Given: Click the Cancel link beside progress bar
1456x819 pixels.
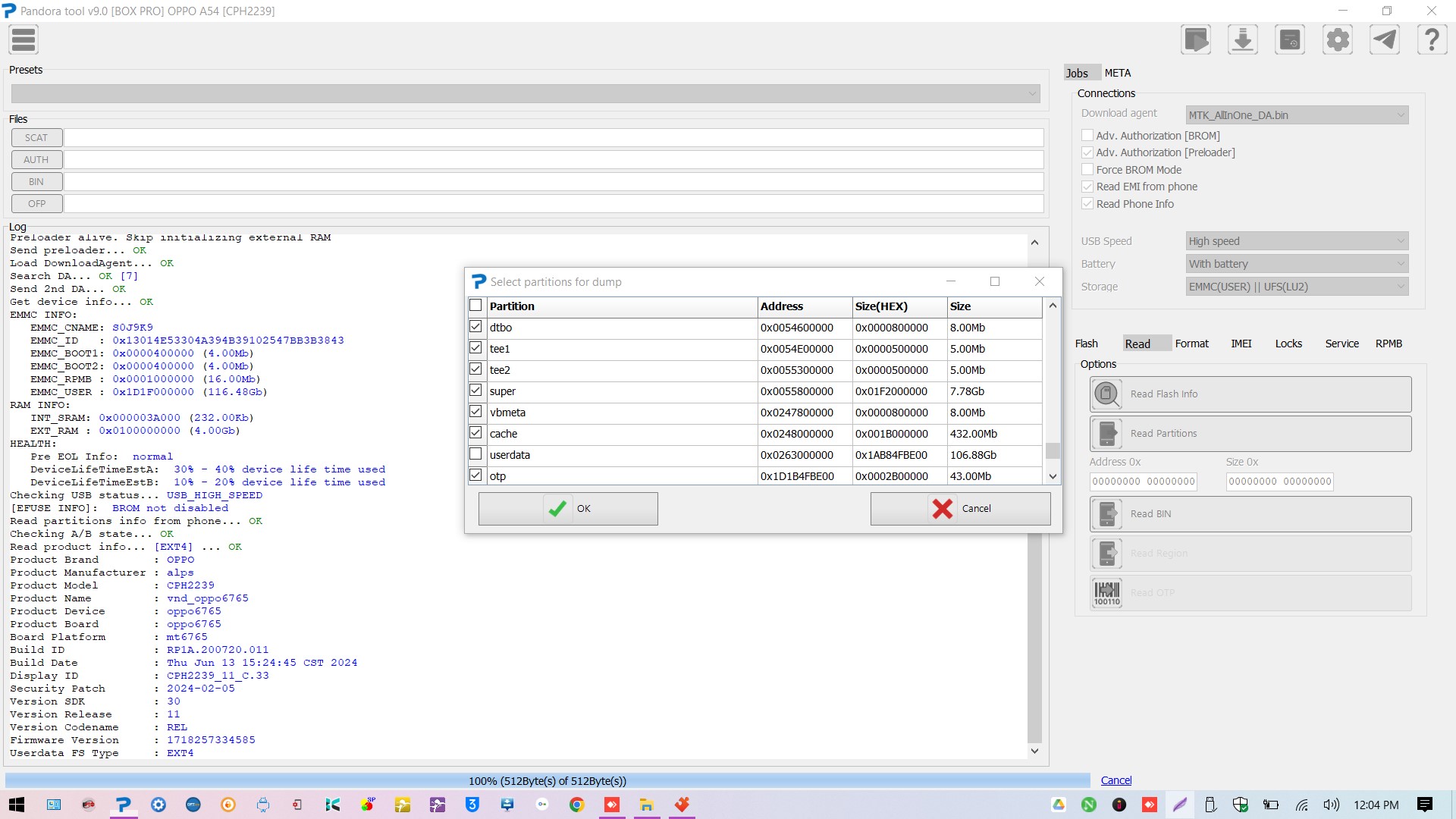Looking at the screenshot, I should pyautogui.click(x=1116, y=780).
